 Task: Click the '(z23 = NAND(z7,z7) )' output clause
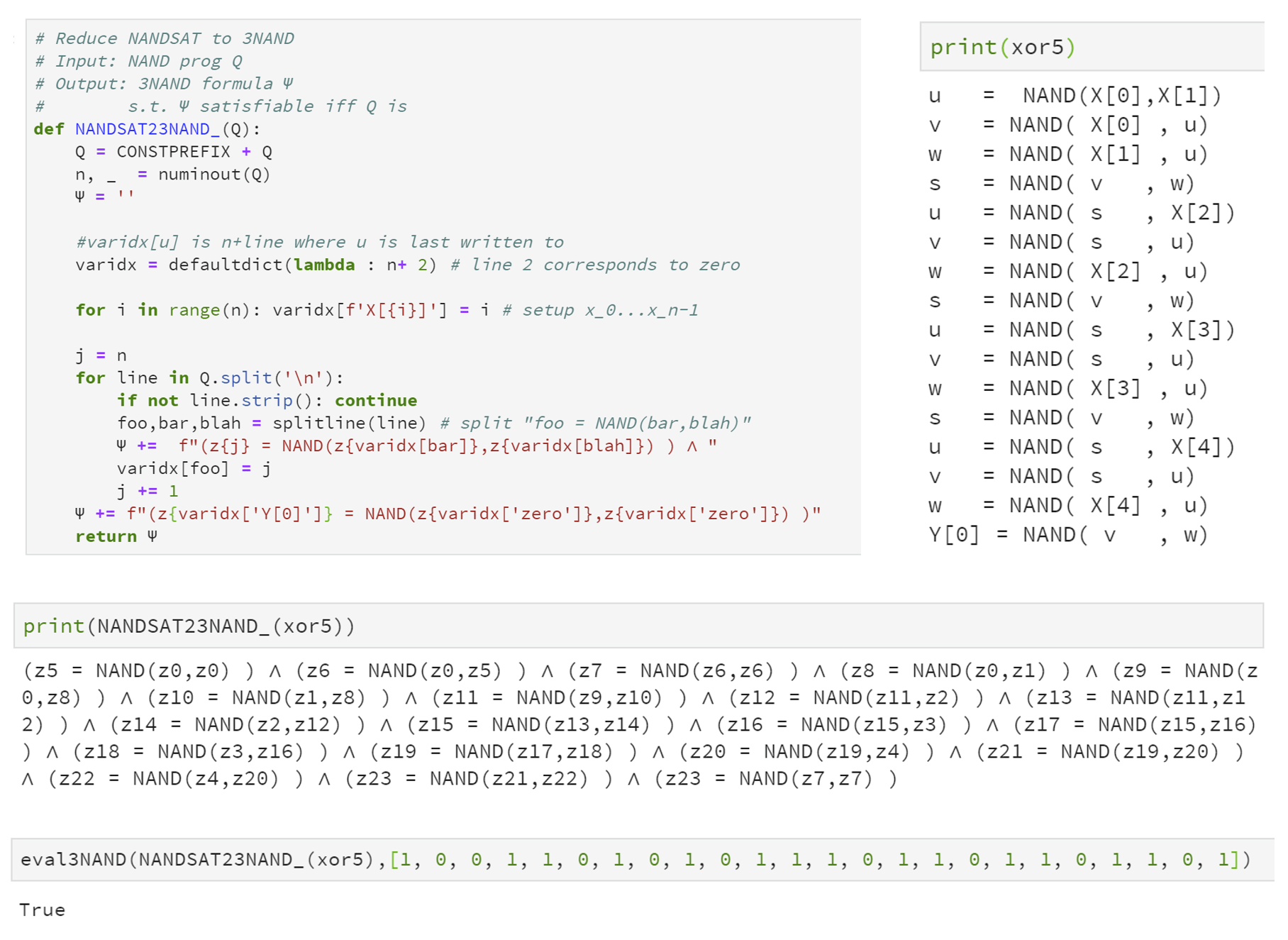pos(777,779)
